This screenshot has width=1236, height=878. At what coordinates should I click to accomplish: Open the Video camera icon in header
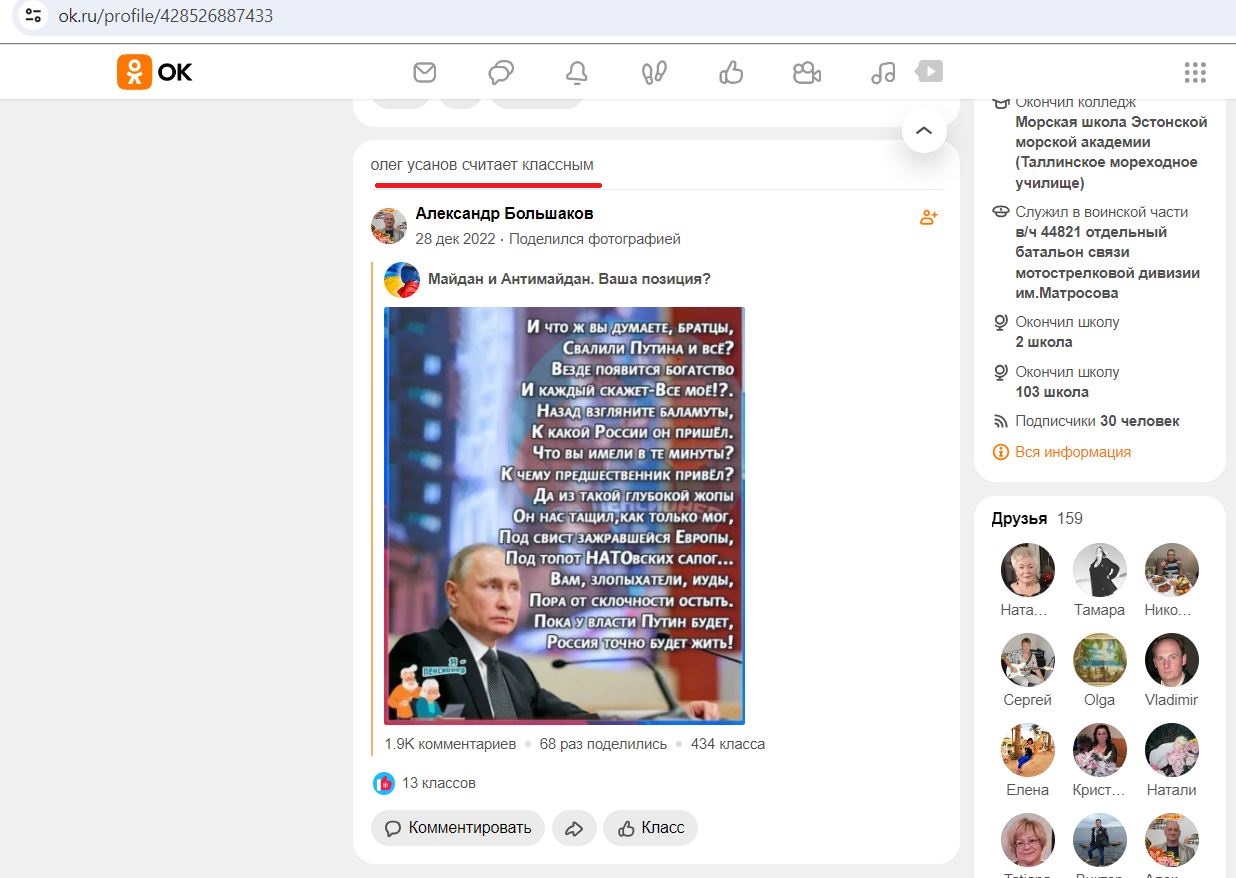[x=806, y=72]
